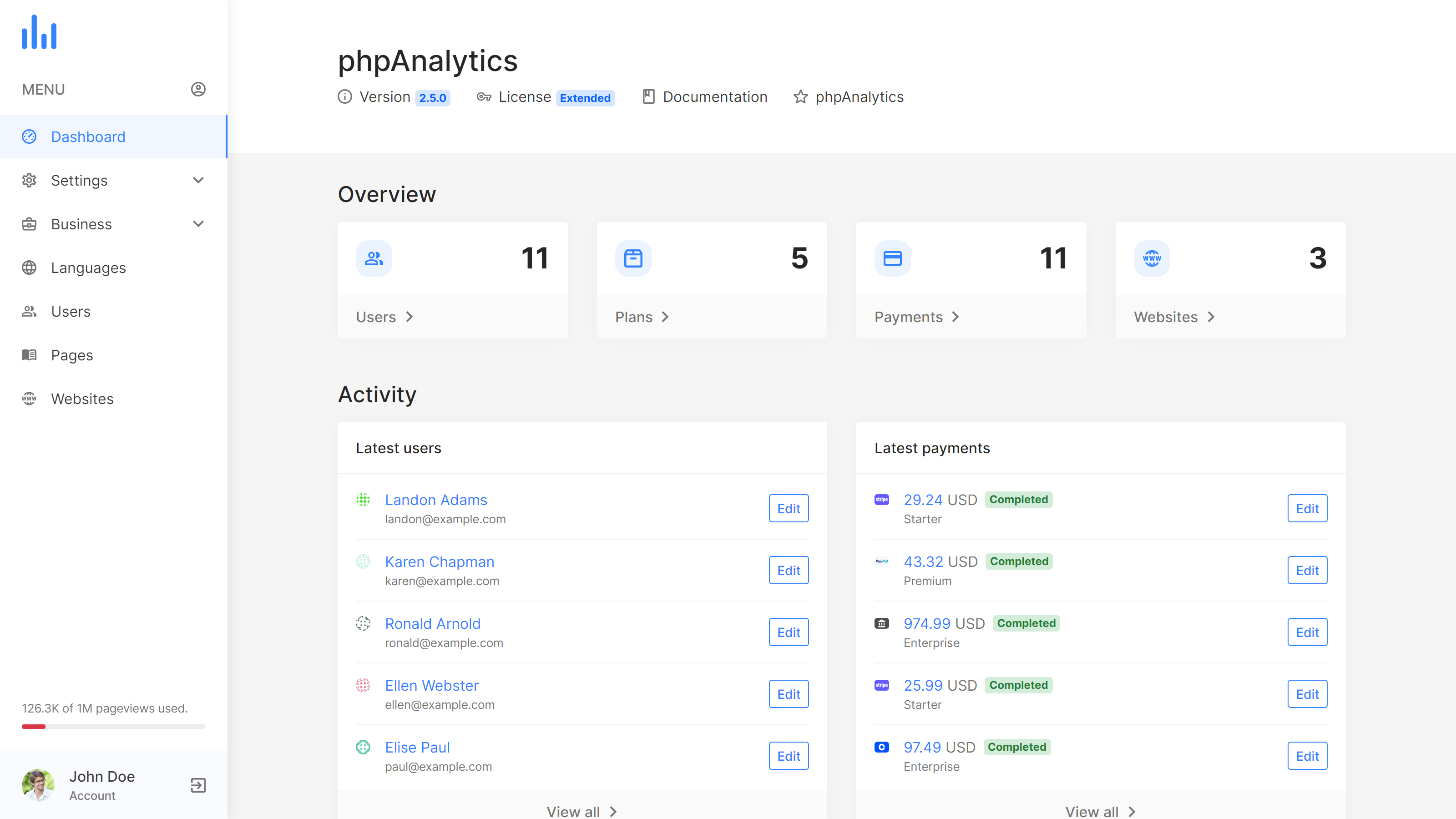Select the Dashboard speedometer icon
This screenshot has height=819, width=1456.
(29, 136)
